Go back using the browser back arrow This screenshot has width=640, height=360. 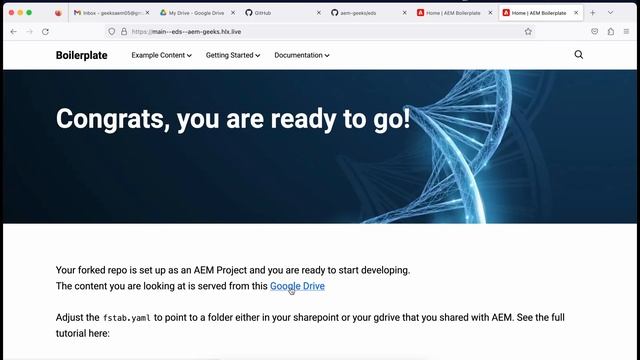[13, 31]
